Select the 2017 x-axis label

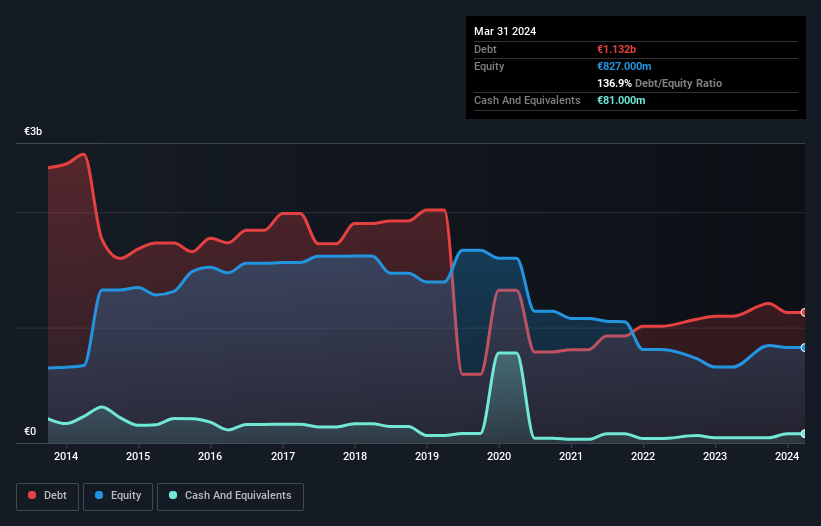point(283,456)
